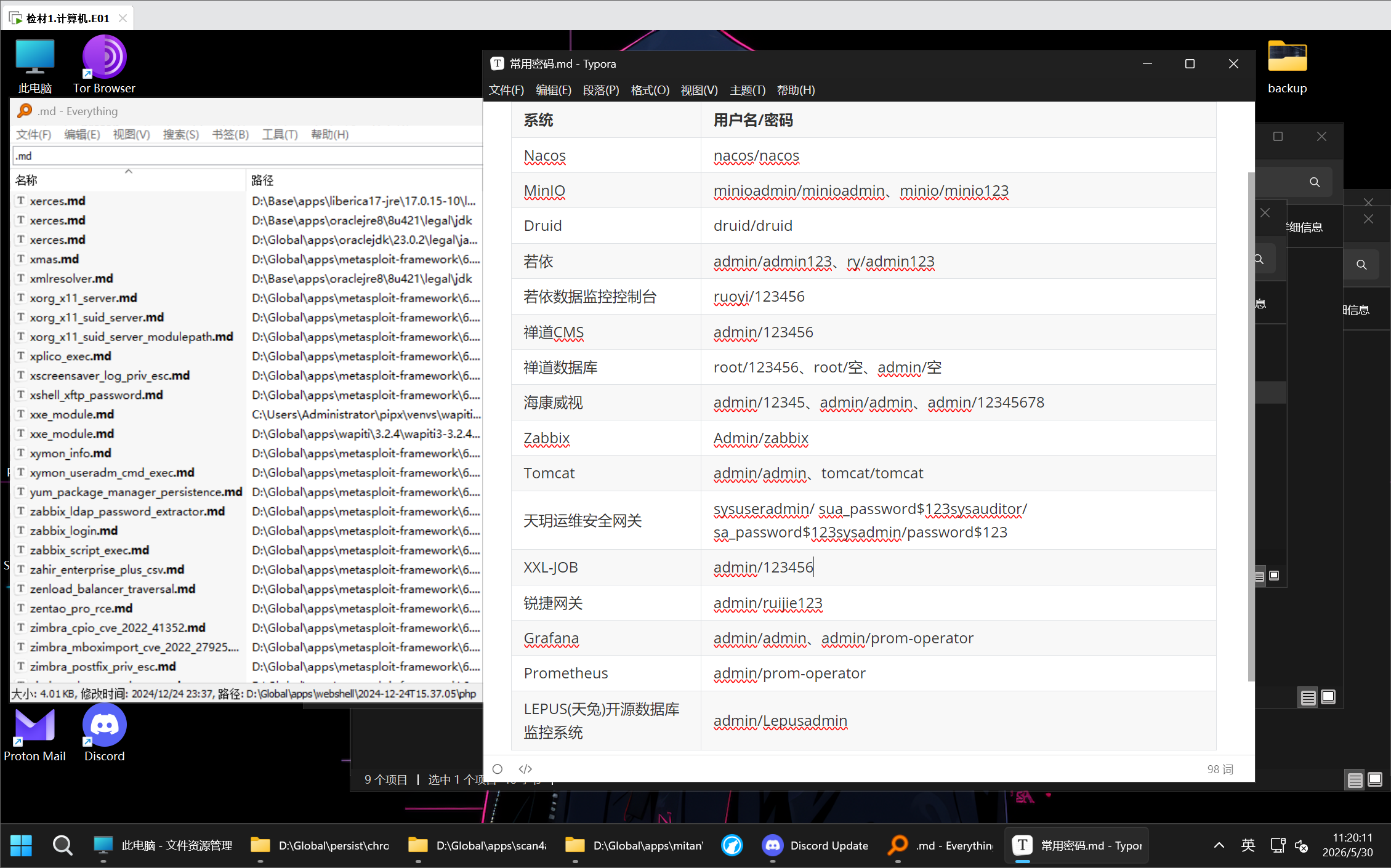Click Windows Start button
The image size is (1391, 868).
tap(21, 845)
